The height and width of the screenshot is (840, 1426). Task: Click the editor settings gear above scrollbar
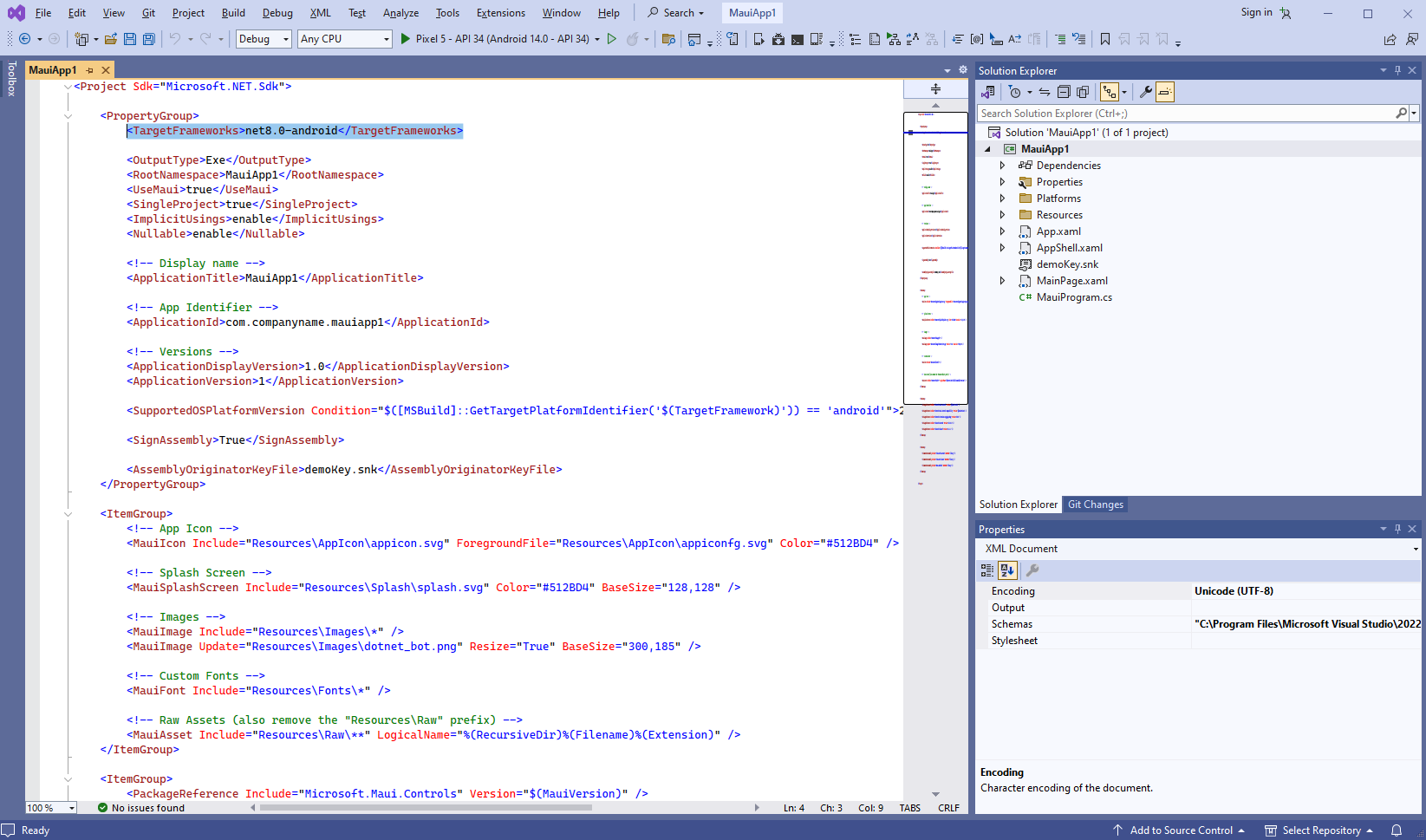click(x=963, y=70)
